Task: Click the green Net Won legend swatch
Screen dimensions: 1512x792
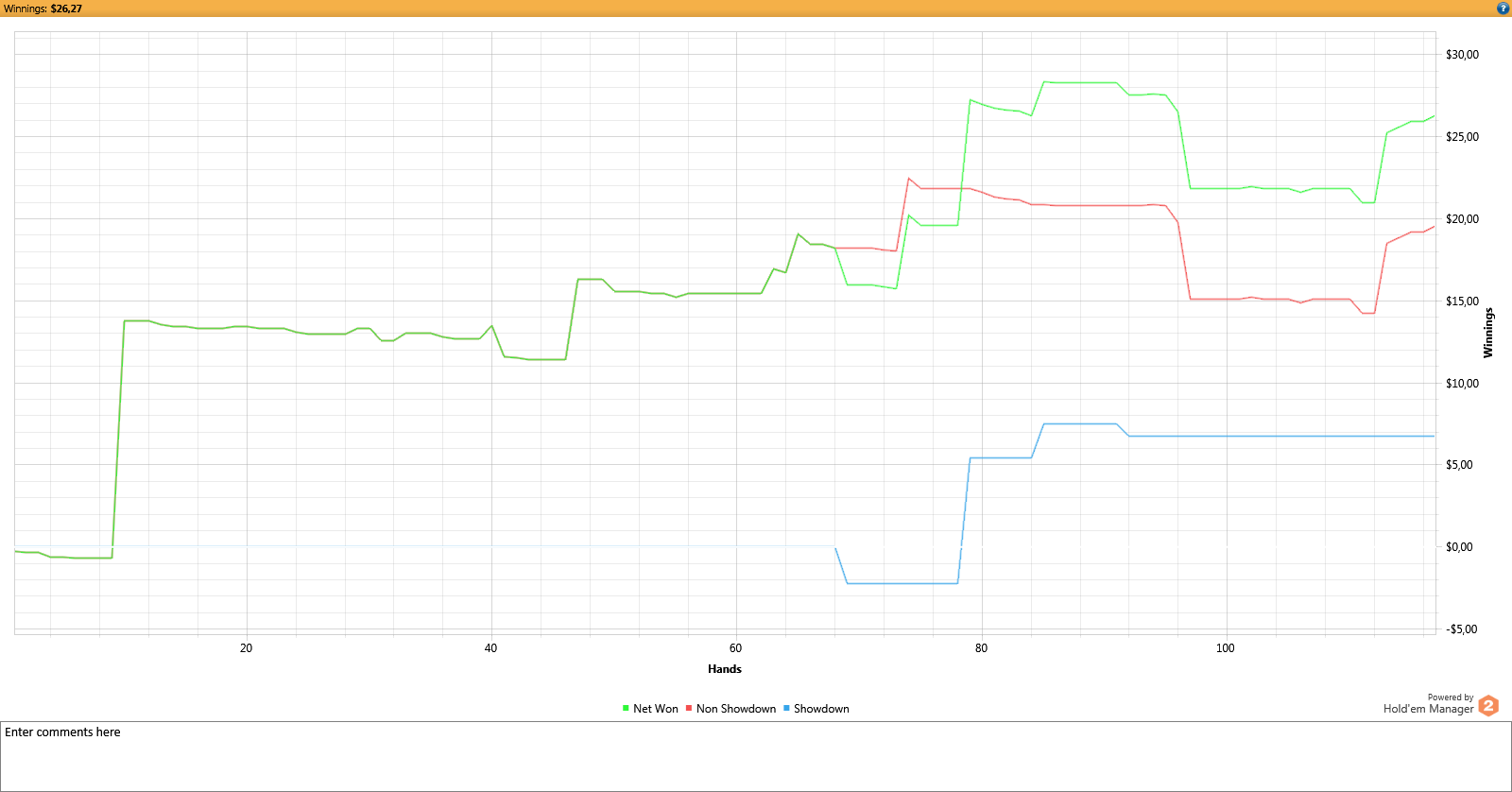Action: click(626, 708)
